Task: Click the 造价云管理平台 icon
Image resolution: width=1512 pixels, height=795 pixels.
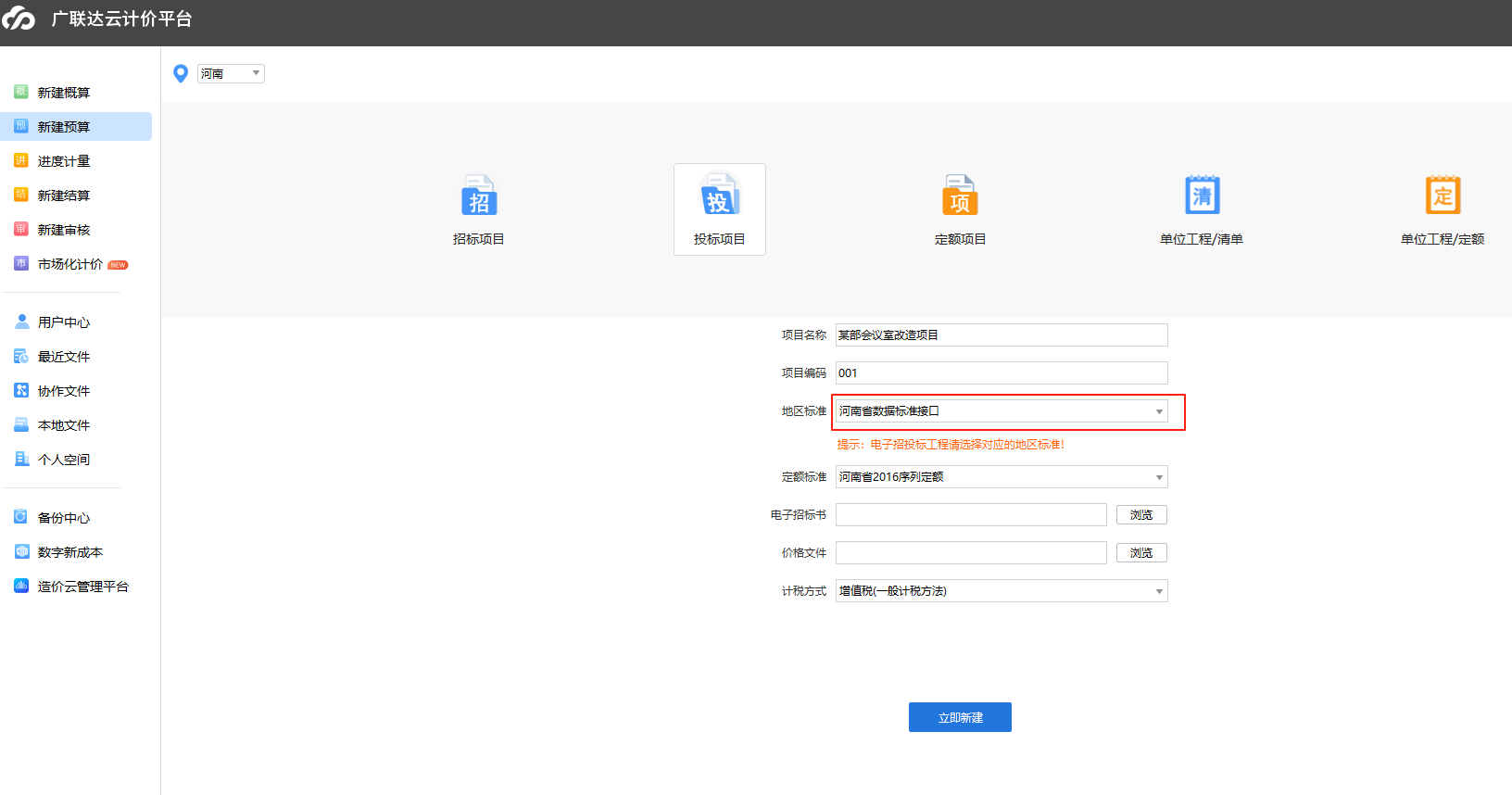Action: [x=21, y=586]
